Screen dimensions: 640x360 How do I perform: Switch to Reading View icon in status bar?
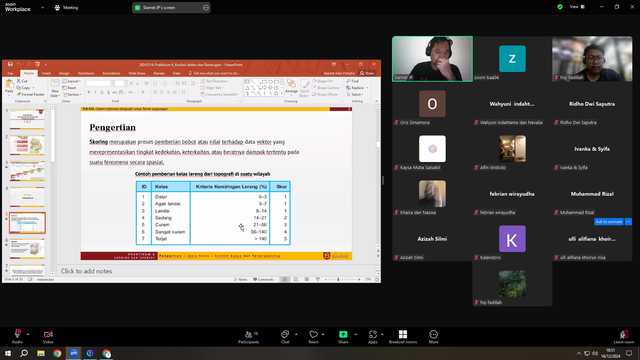pos(307,280)
